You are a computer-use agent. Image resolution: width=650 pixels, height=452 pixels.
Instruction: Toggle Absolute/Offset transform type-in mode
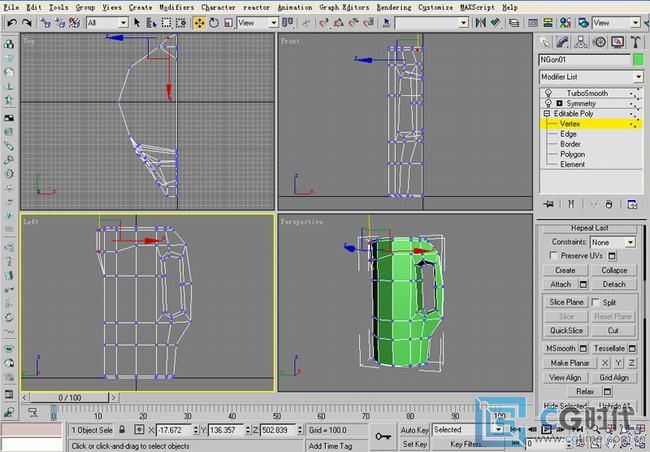coord(139,430)
